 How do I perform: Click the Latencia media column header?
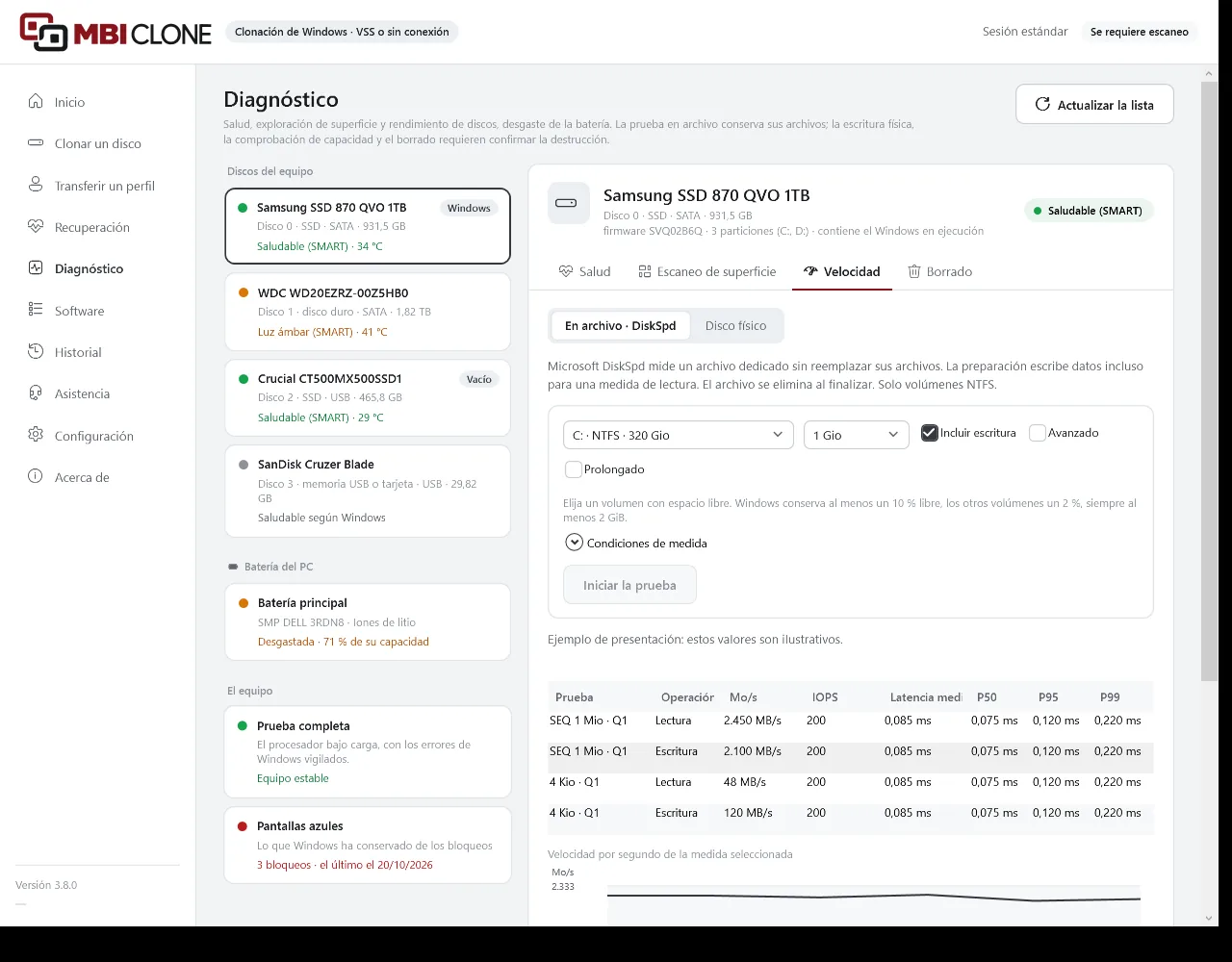click(925, 696)
